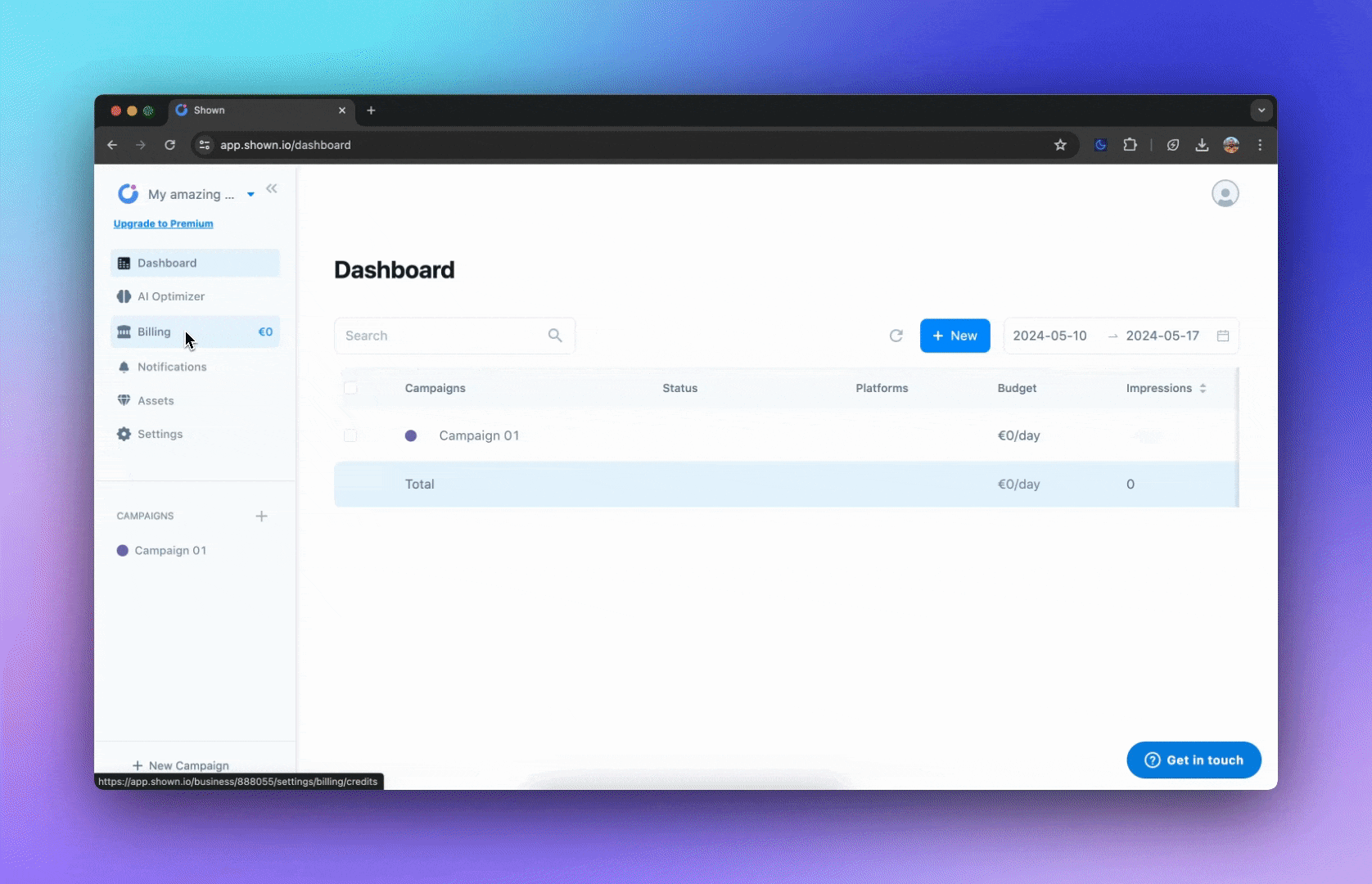Click the search magnifier icon
This screenshot has width=1372, height=884.
(555, 336)
